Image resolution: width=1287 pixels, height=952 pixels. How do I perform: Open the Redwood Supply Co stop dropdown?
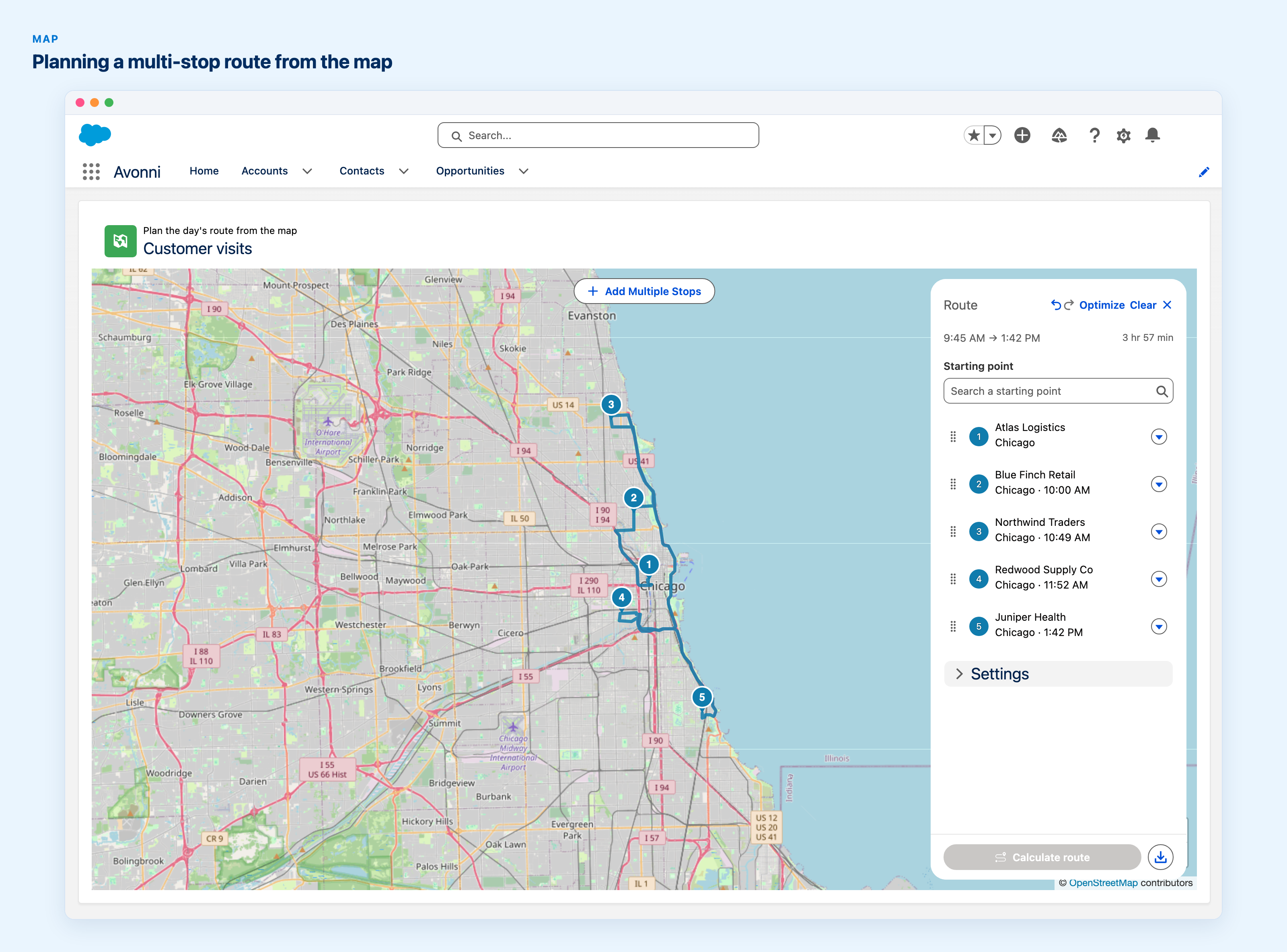click(1159, 579)
